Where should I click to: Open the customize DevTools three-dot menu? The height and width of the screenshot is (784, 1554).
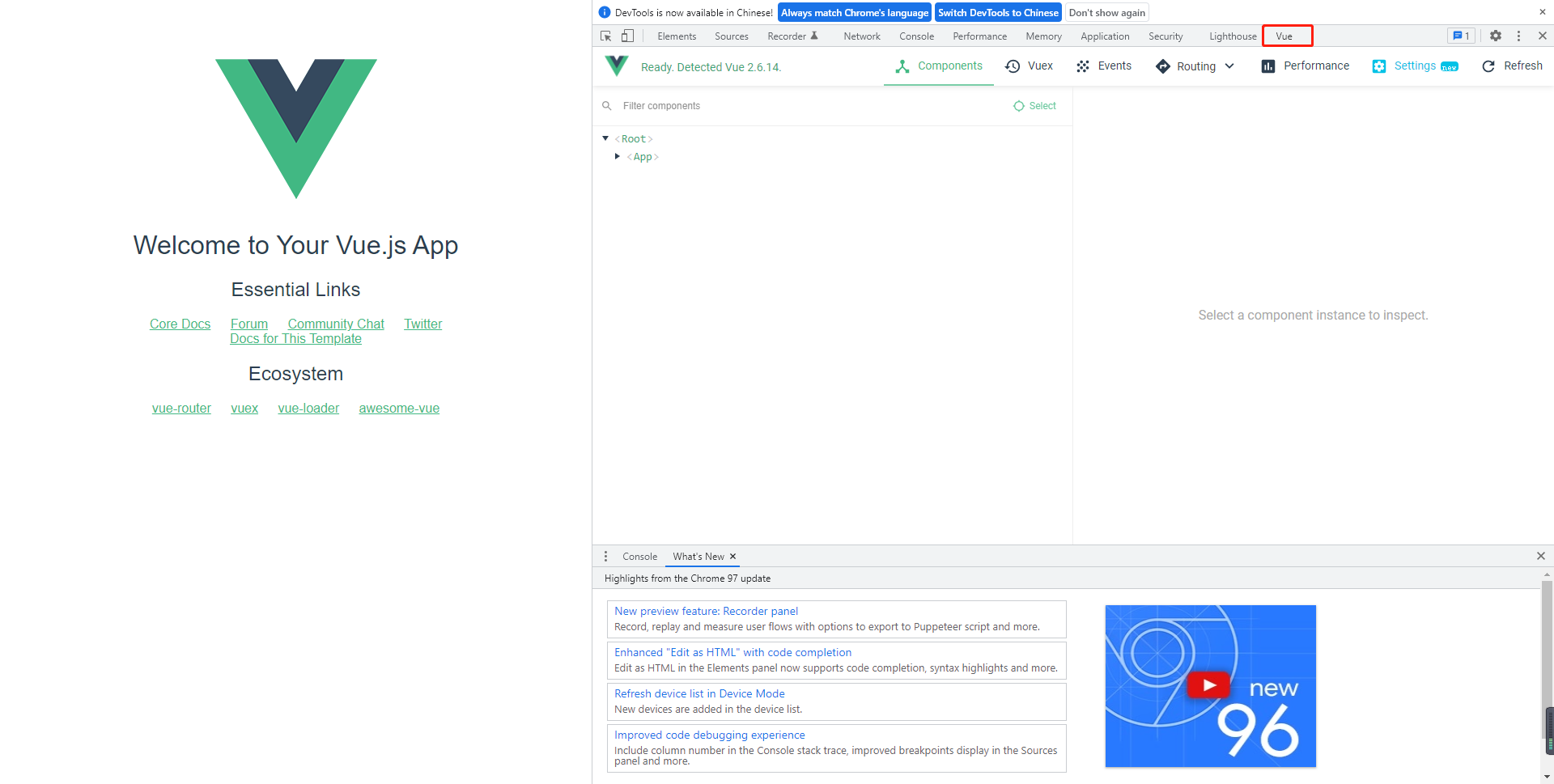1519,36
